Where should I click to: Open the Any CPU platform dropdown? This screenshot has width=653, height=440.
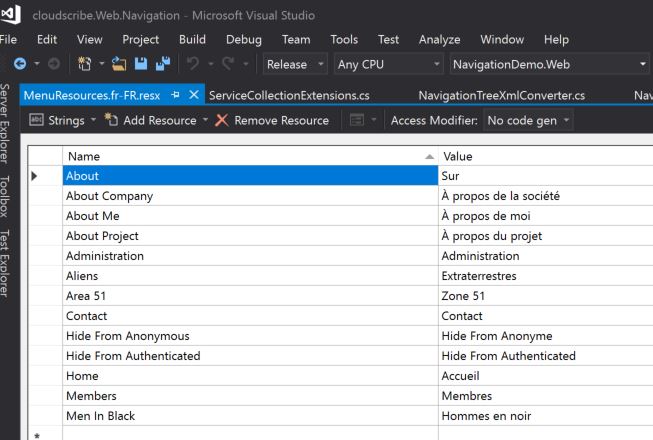click(x=389, y=64)
